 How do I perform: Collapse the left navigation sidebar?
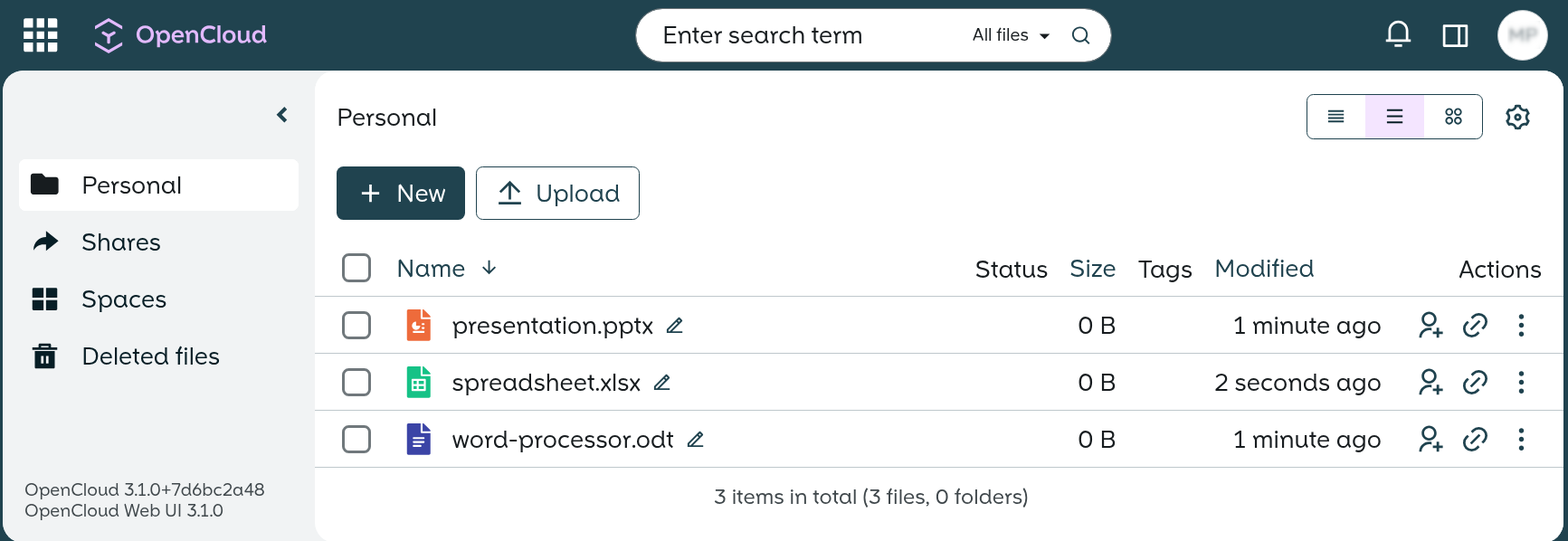coord(281,114)
